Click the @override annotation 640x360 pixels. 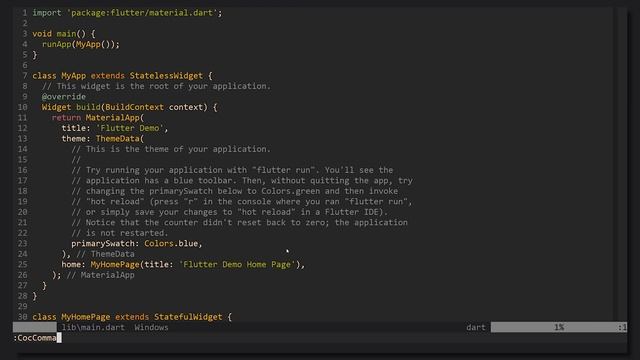coord(64,97)
